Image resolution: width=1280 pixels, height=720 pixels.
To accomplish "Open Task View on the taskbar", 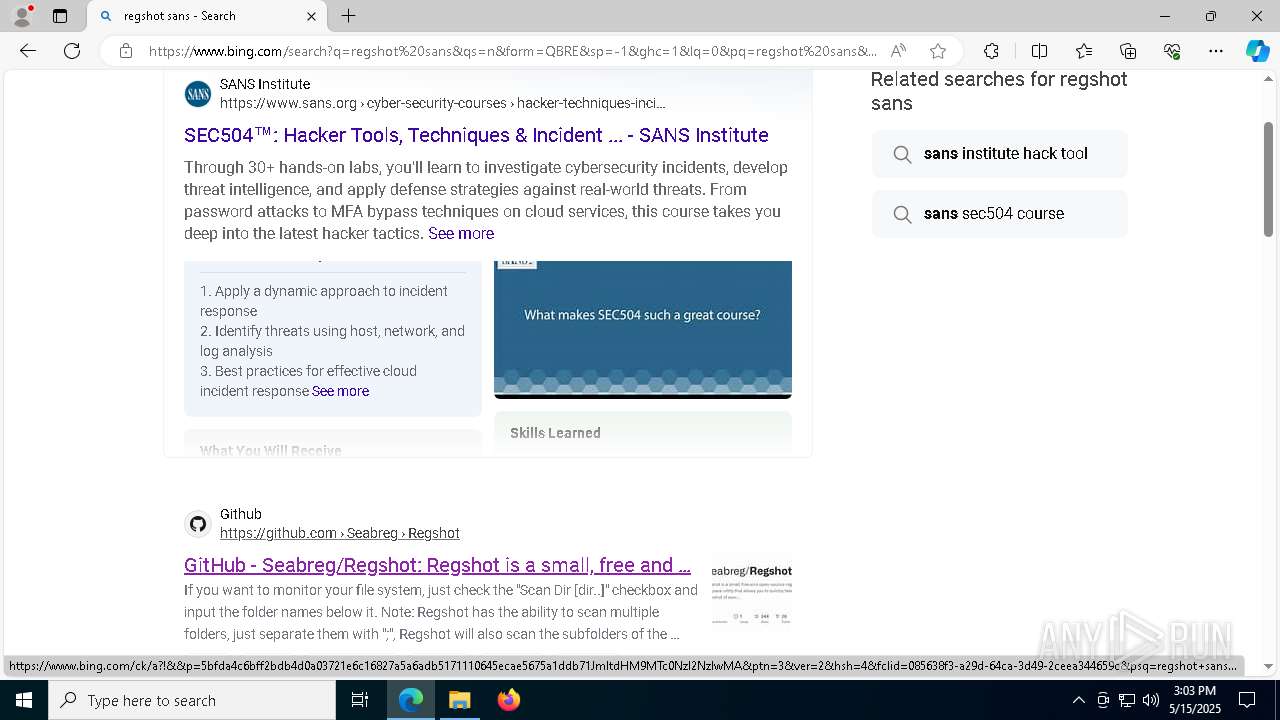I will coord(360,700).
